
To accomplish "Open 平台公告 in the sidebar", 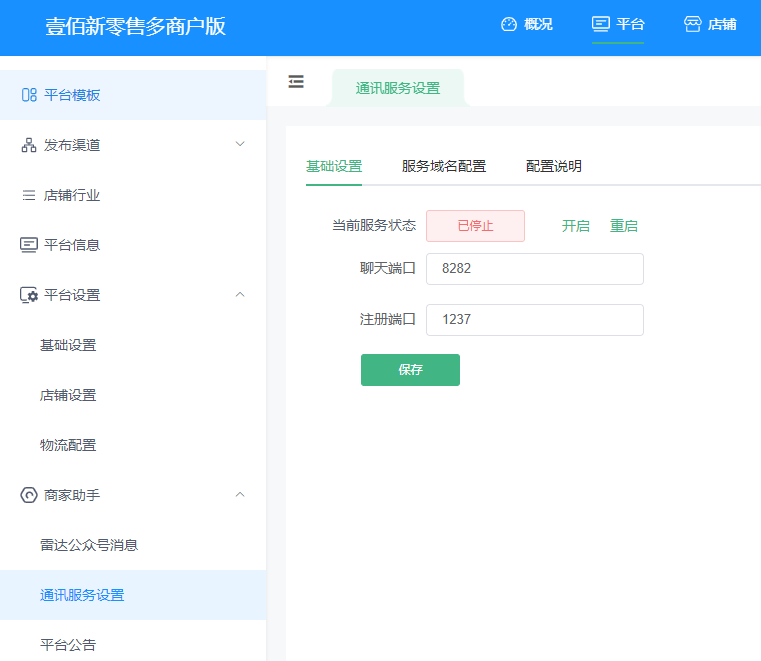I will click(x=133, y=645).
